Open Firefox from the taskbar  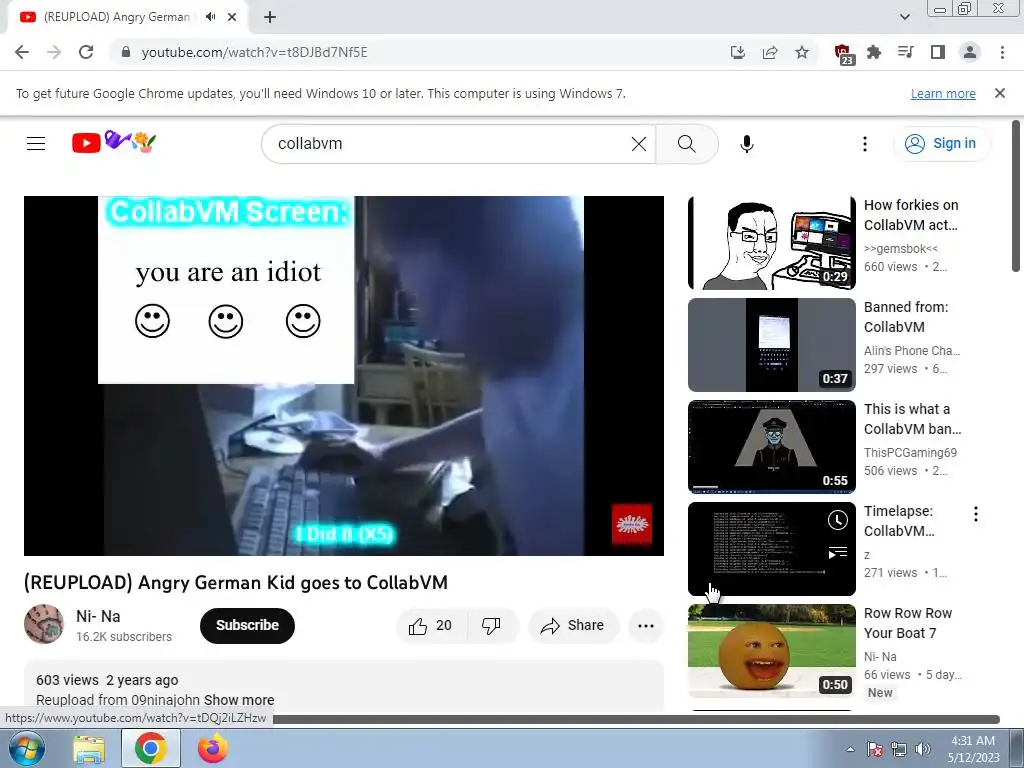coord(213,749)
